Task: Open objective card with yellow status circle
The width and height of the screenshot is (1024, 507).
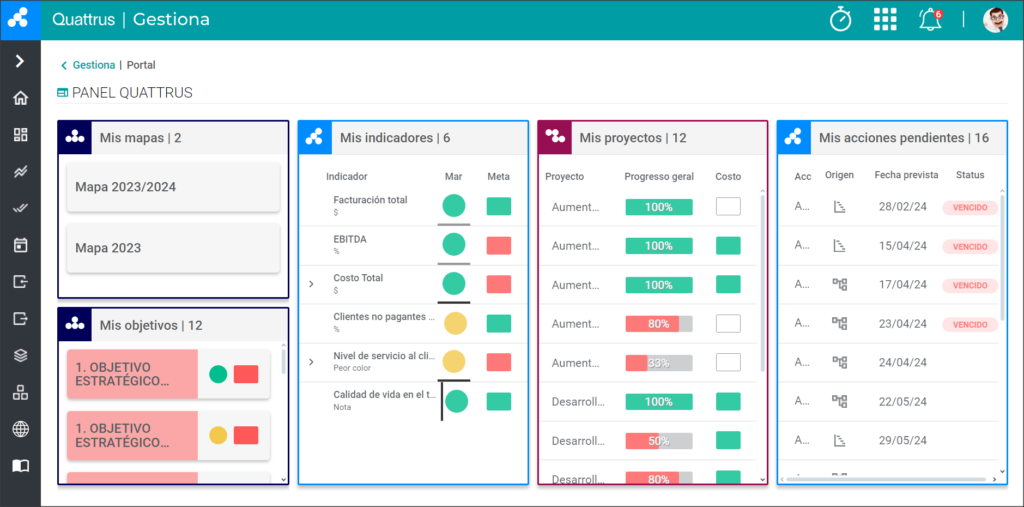Action: pyautogui.click(x=168, y=436)
